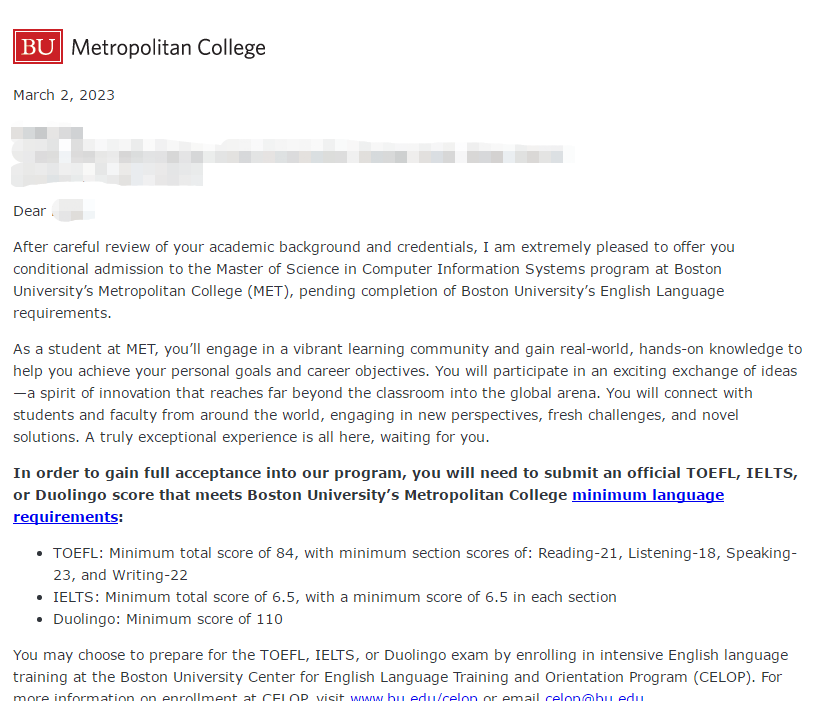
Task: Click the underlined requirements link text
Action: 65,517
